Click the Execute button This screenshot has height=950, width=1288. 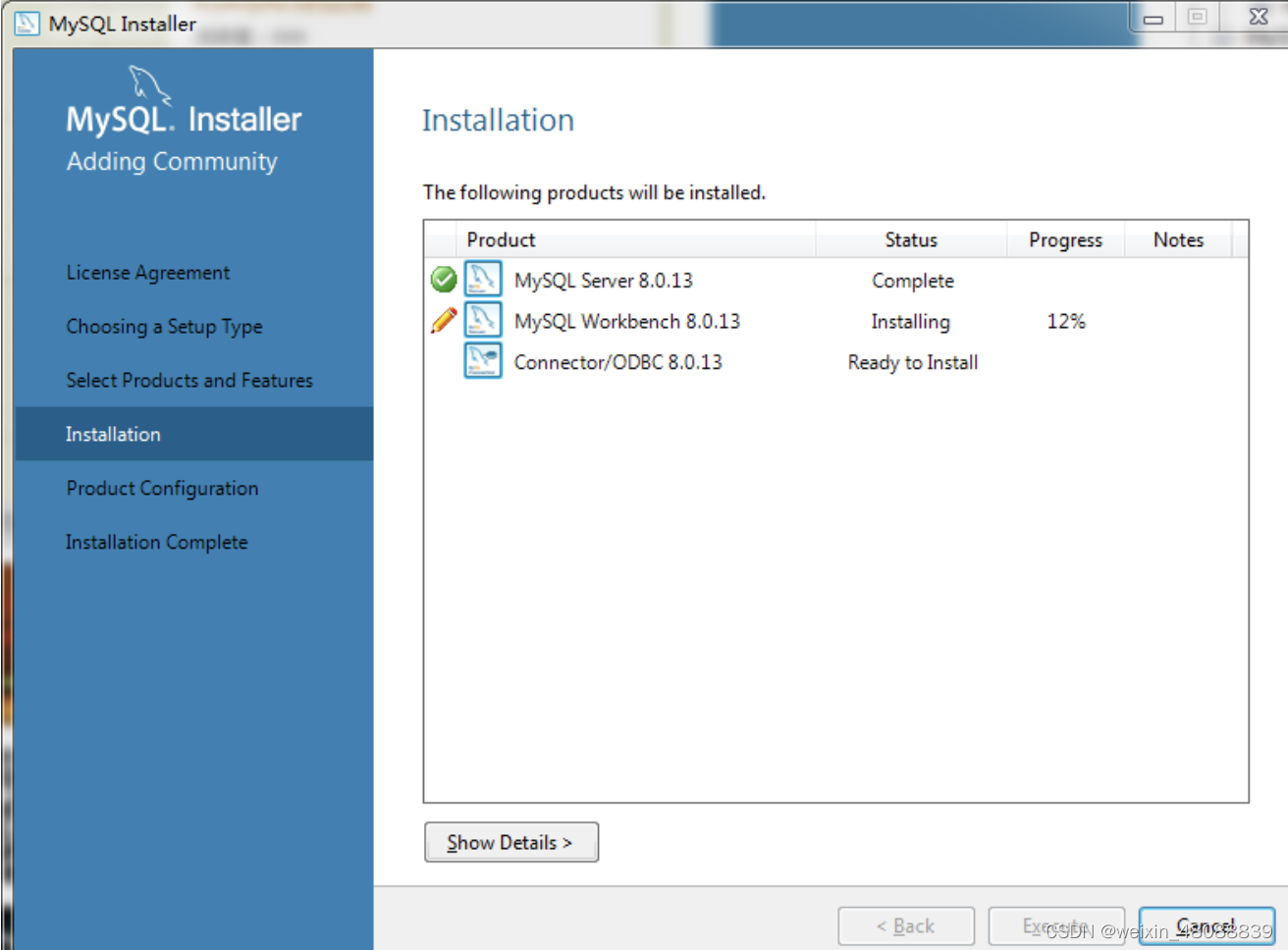click(1056, 926)
